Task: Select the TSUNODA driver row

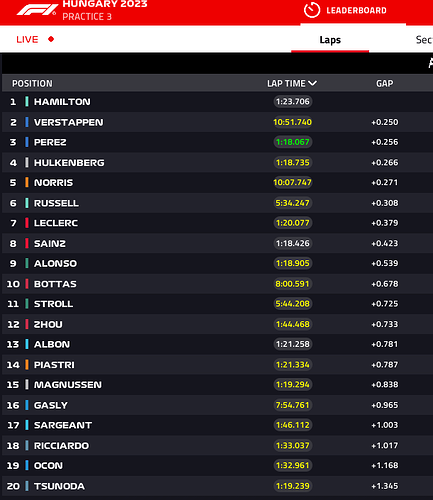Action: coord(217,486)
